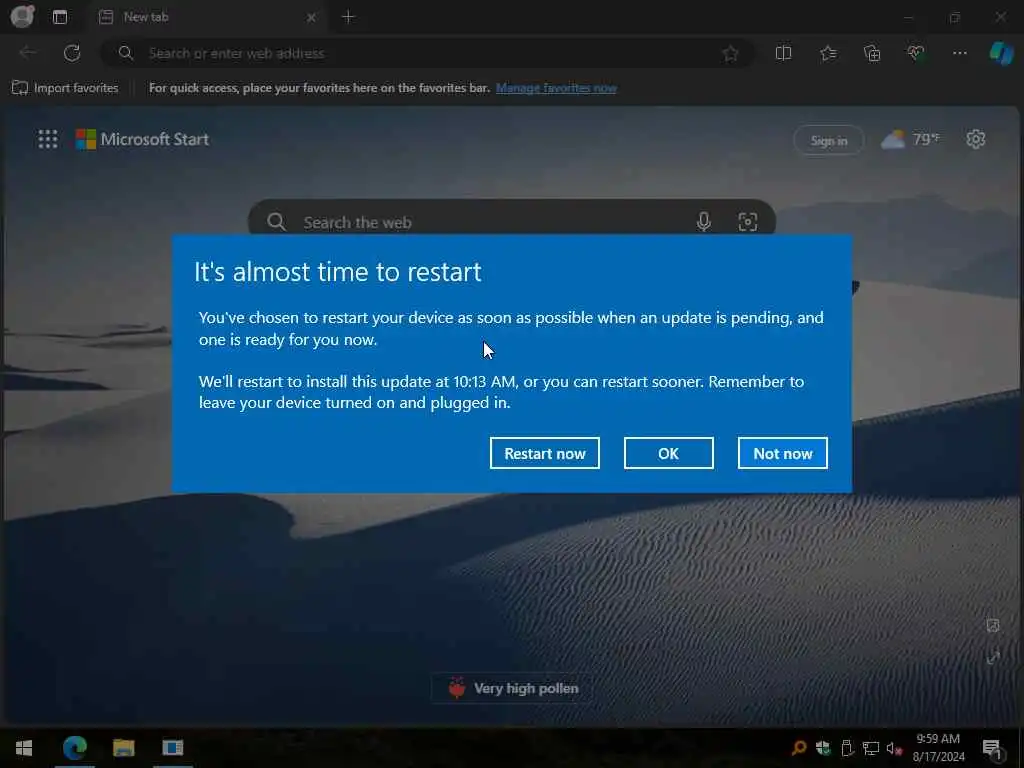Click the search magnifier tray icon
The width and height of the screenshot is (1024, 768).
799,748
